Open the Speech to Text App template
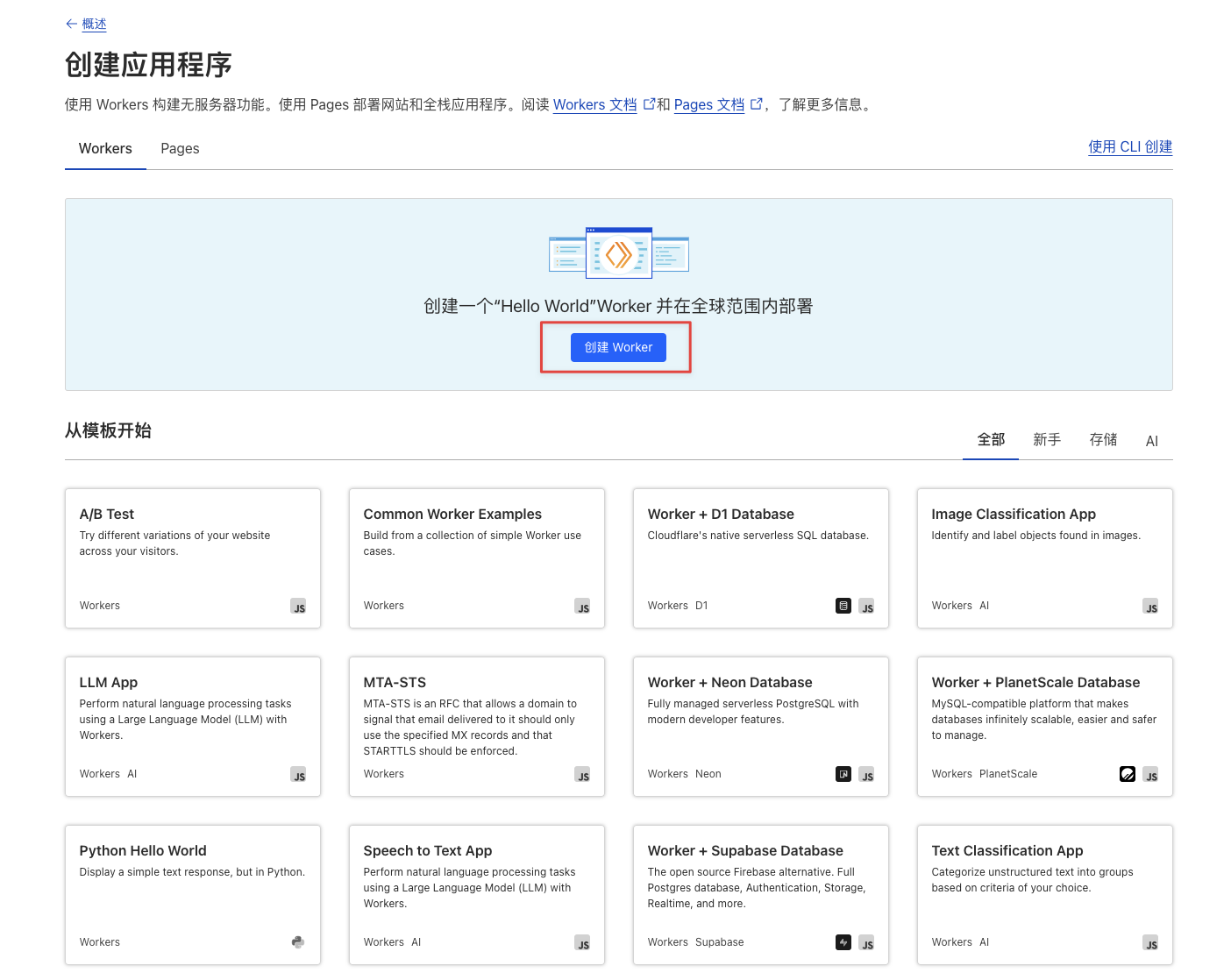 (477, 894)
